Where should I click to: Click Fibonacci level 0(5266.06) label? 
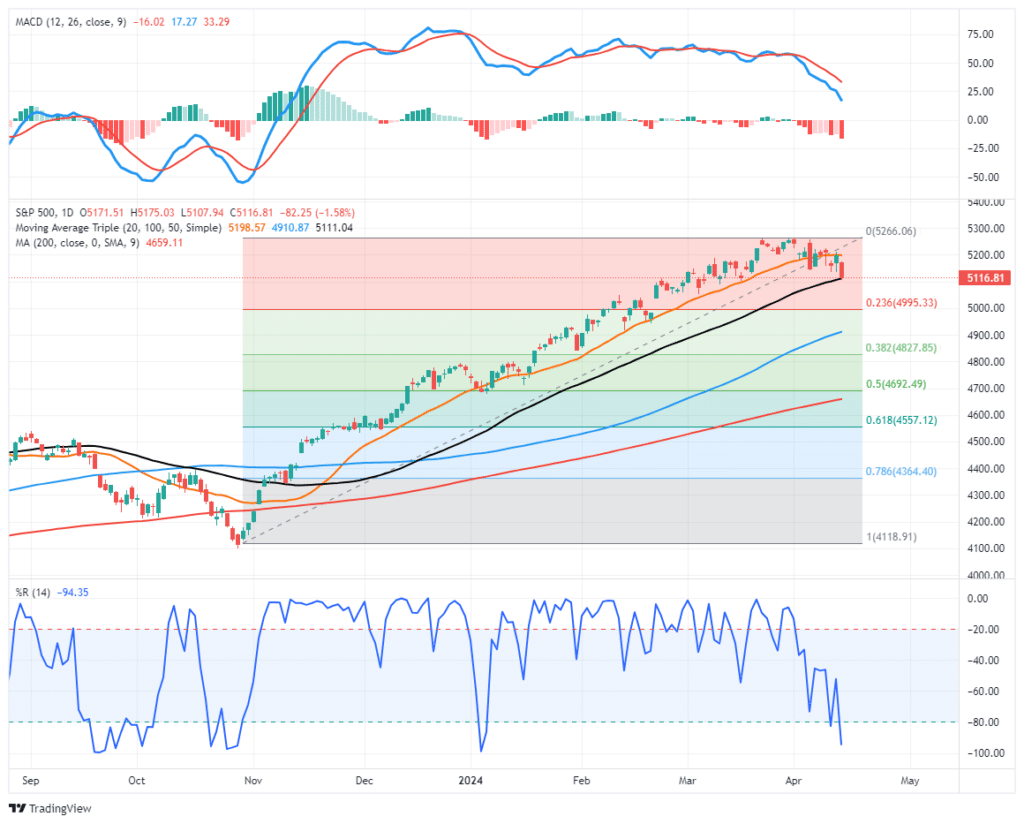[891, 231]
